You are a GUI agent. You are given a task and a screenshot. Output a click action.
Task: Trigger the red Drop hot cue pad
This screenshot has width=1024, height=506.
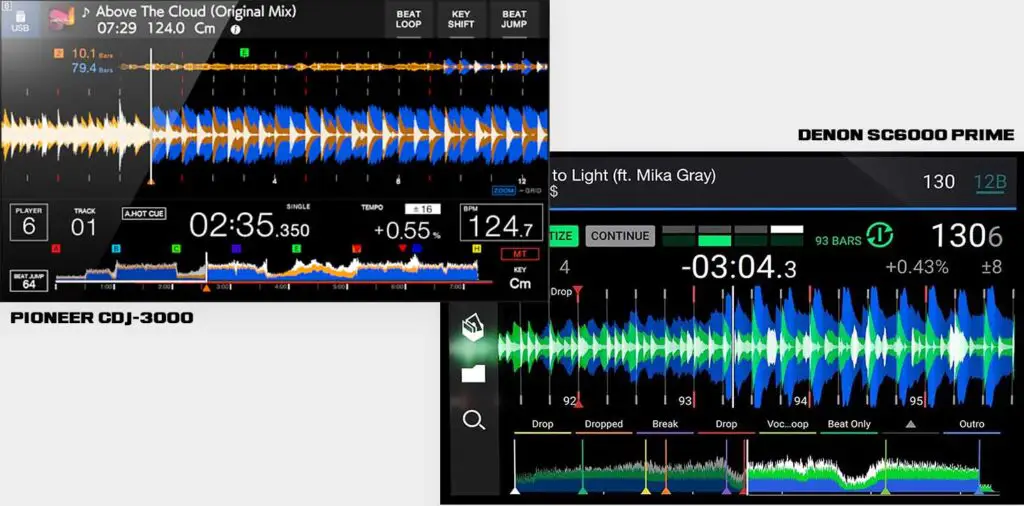(x=726, y=425)
